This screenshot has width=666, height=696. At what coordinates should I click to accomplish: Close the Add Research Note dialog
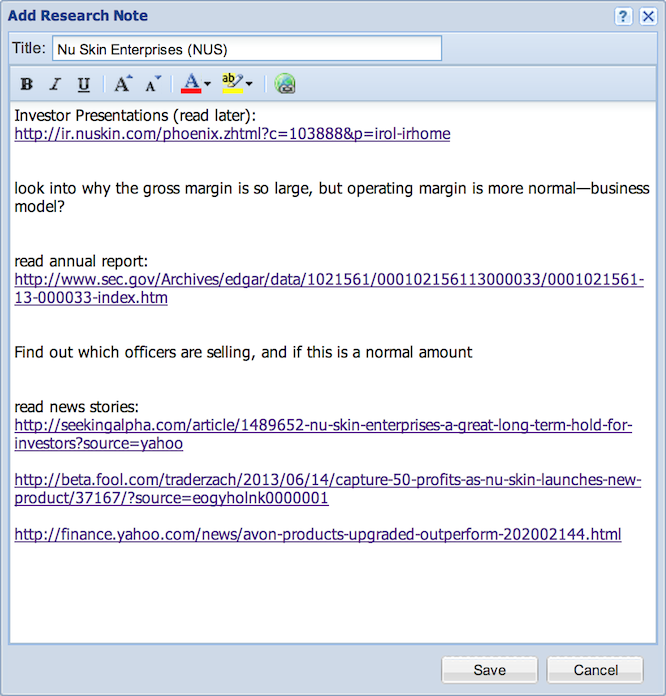(x=648, y=17)
